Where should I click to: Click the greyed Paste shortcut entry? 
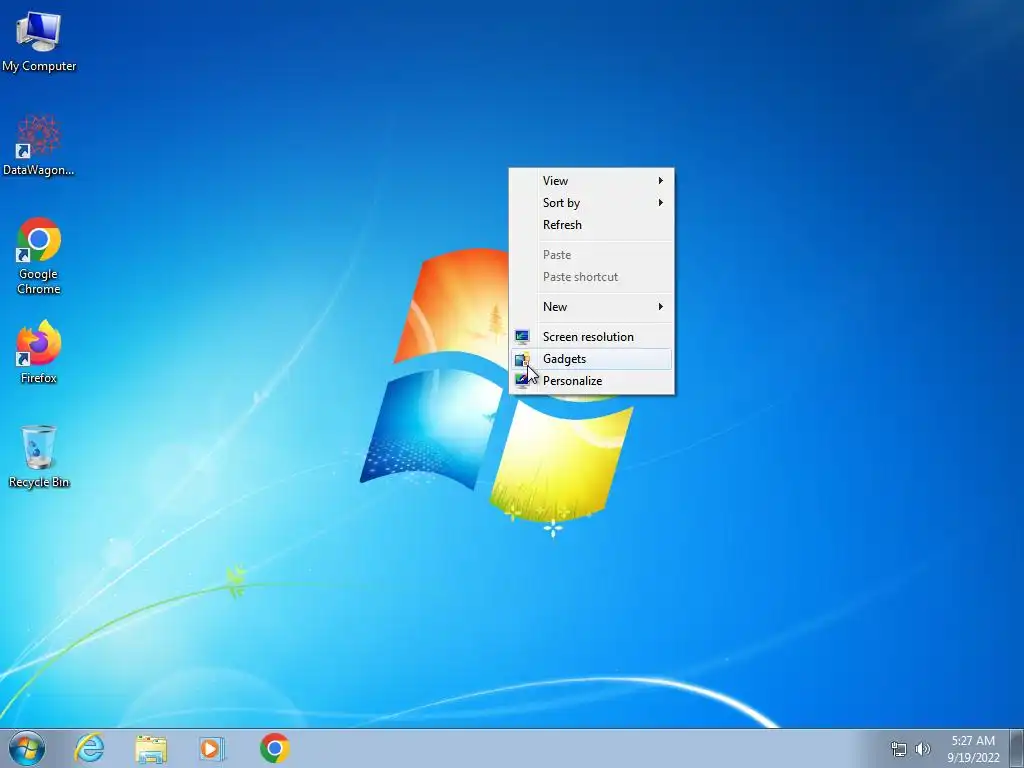pyautogui.click(x=592, y=277)
